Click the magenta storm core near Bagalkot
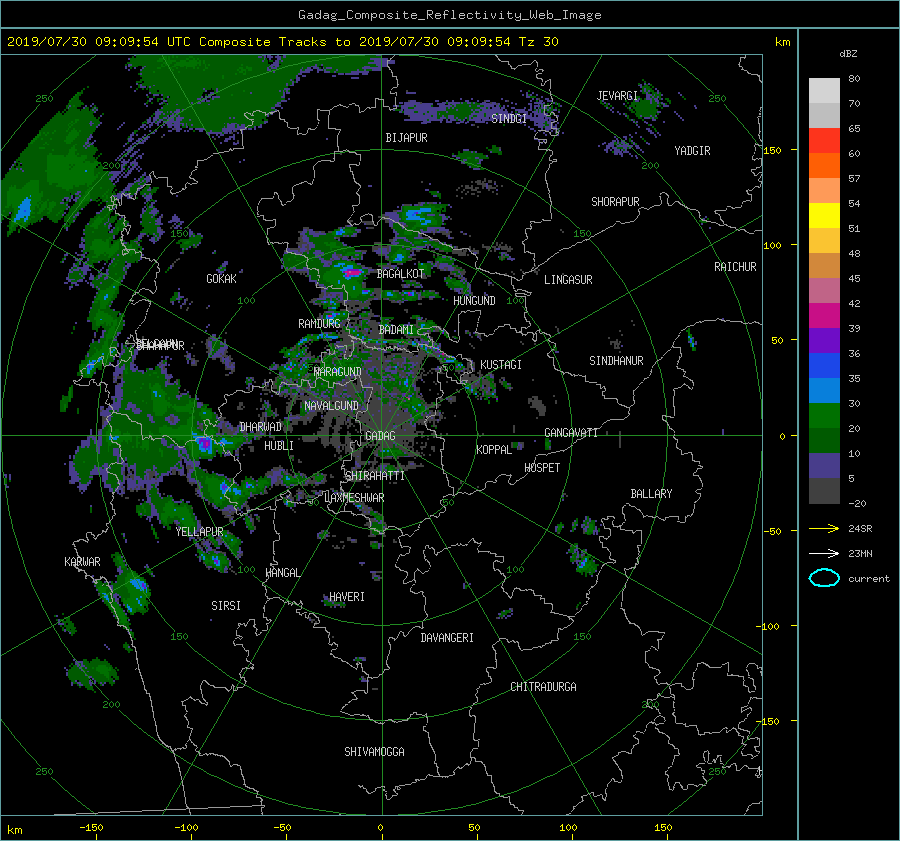900x841 pixels. coord(353,272)
